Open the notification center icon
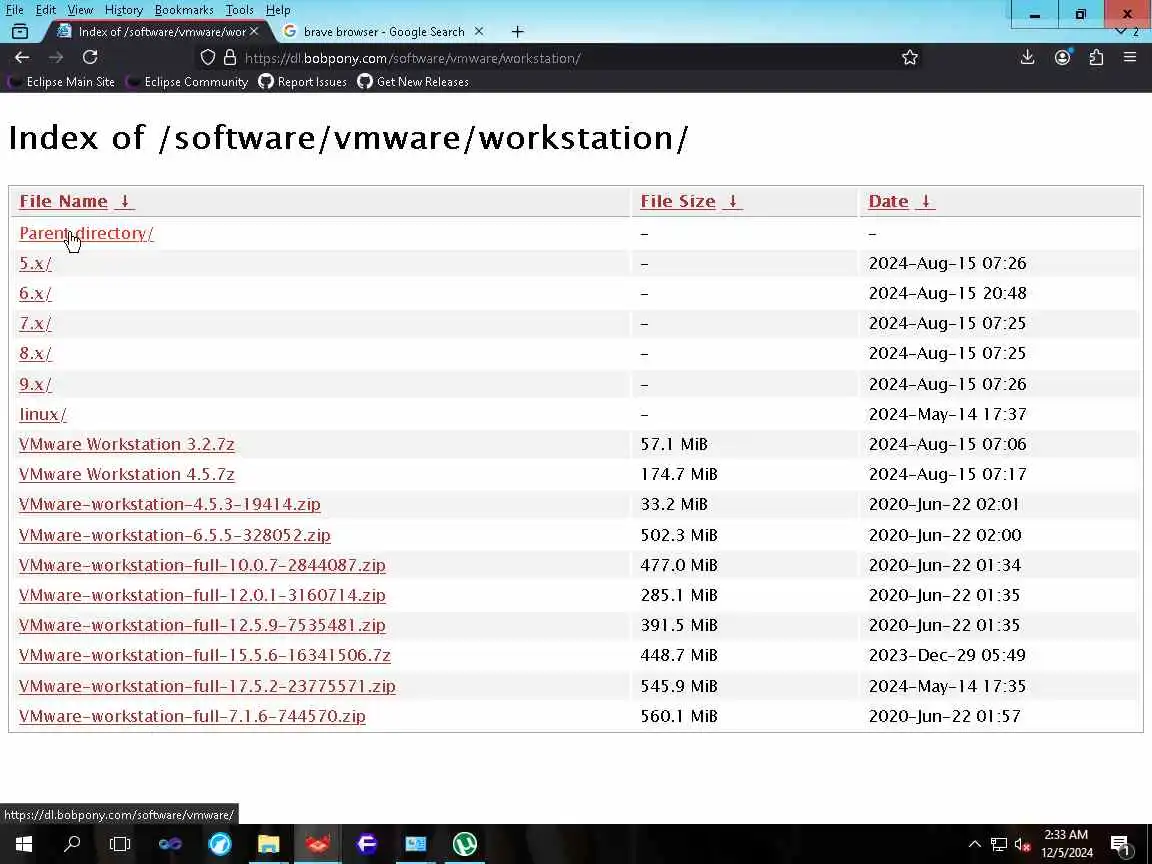The height and width of the screenshot is (864, 1152). click(1120, 844)
